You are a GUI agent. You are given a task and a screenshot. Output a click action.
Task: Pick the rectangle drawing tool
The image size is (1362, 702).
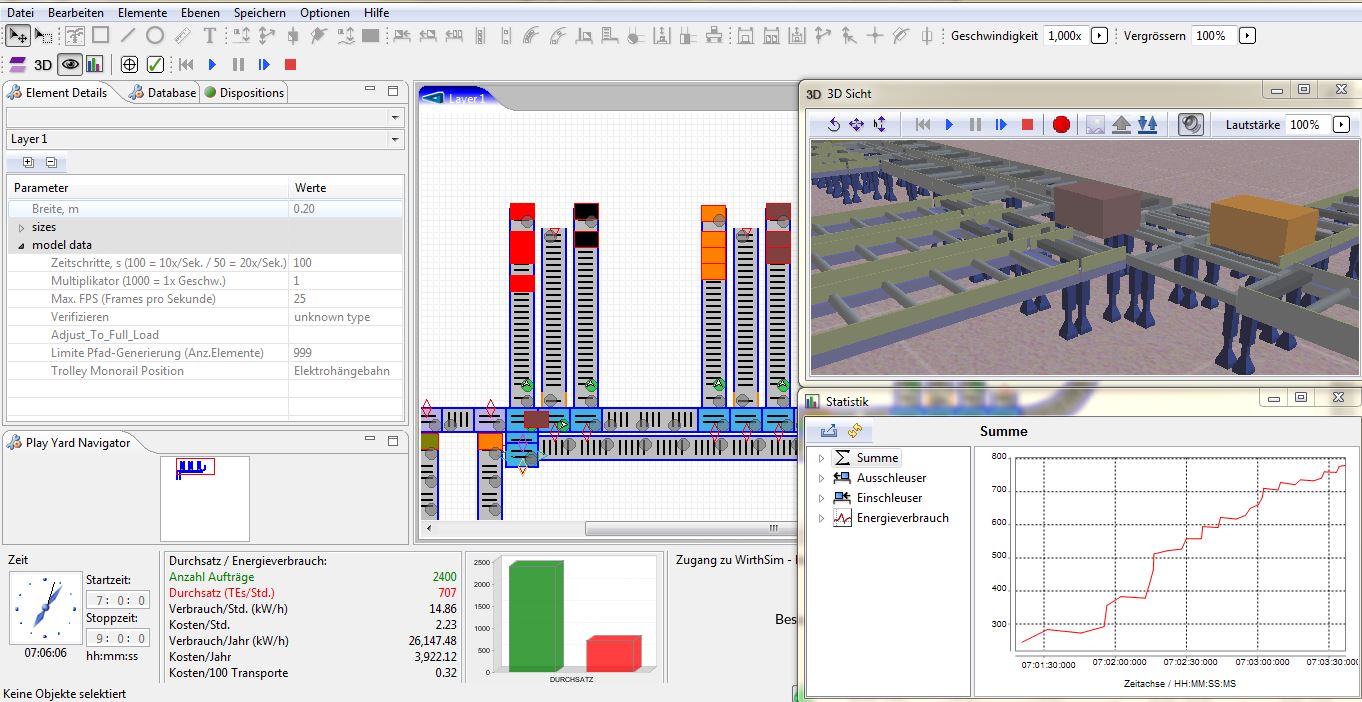coord(100,36)
